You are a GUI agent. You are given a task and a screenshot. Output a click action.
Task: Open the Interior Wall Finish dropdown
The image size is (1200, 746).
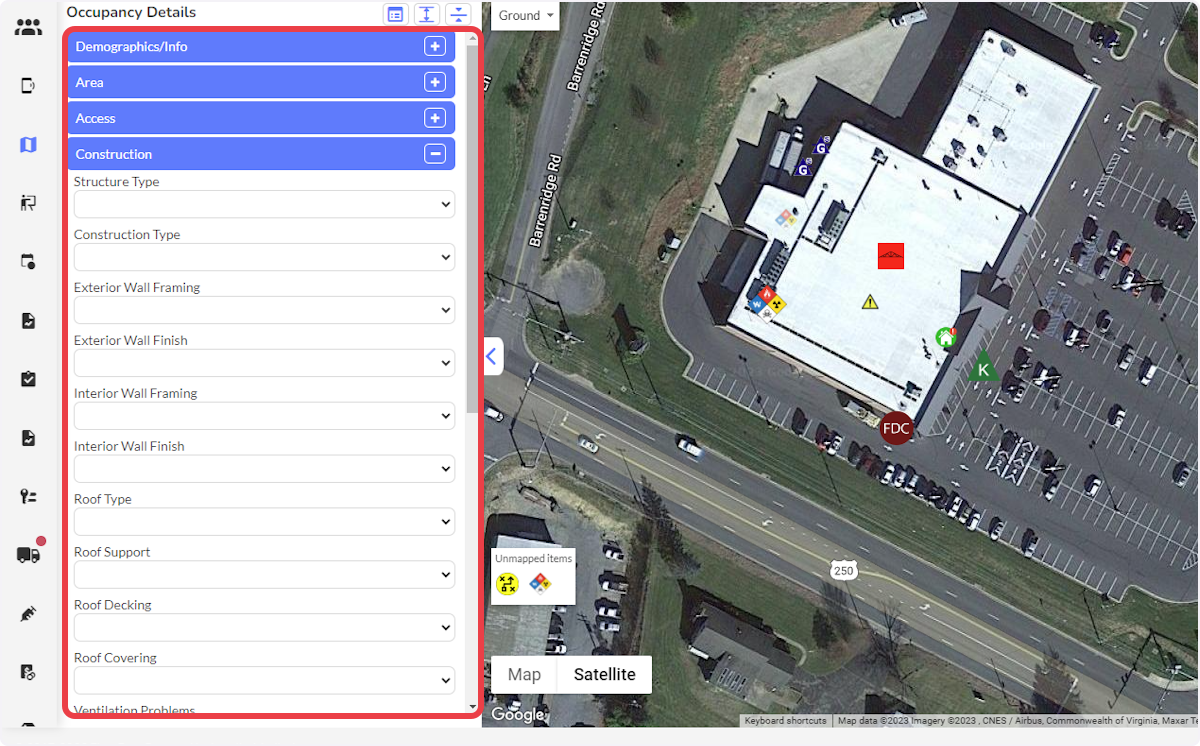point(264,469)
